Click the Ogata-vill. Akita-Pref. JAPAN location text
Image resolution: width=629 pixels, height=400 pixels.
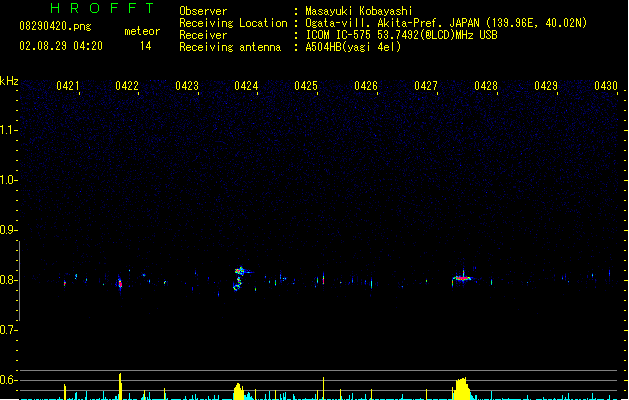click(x=446, y=23)
